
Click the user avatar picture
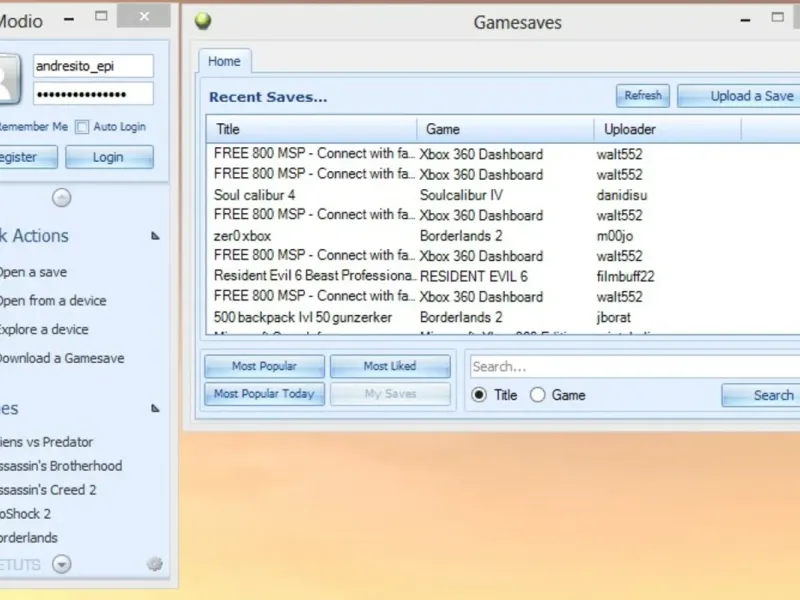pos(9,80)
